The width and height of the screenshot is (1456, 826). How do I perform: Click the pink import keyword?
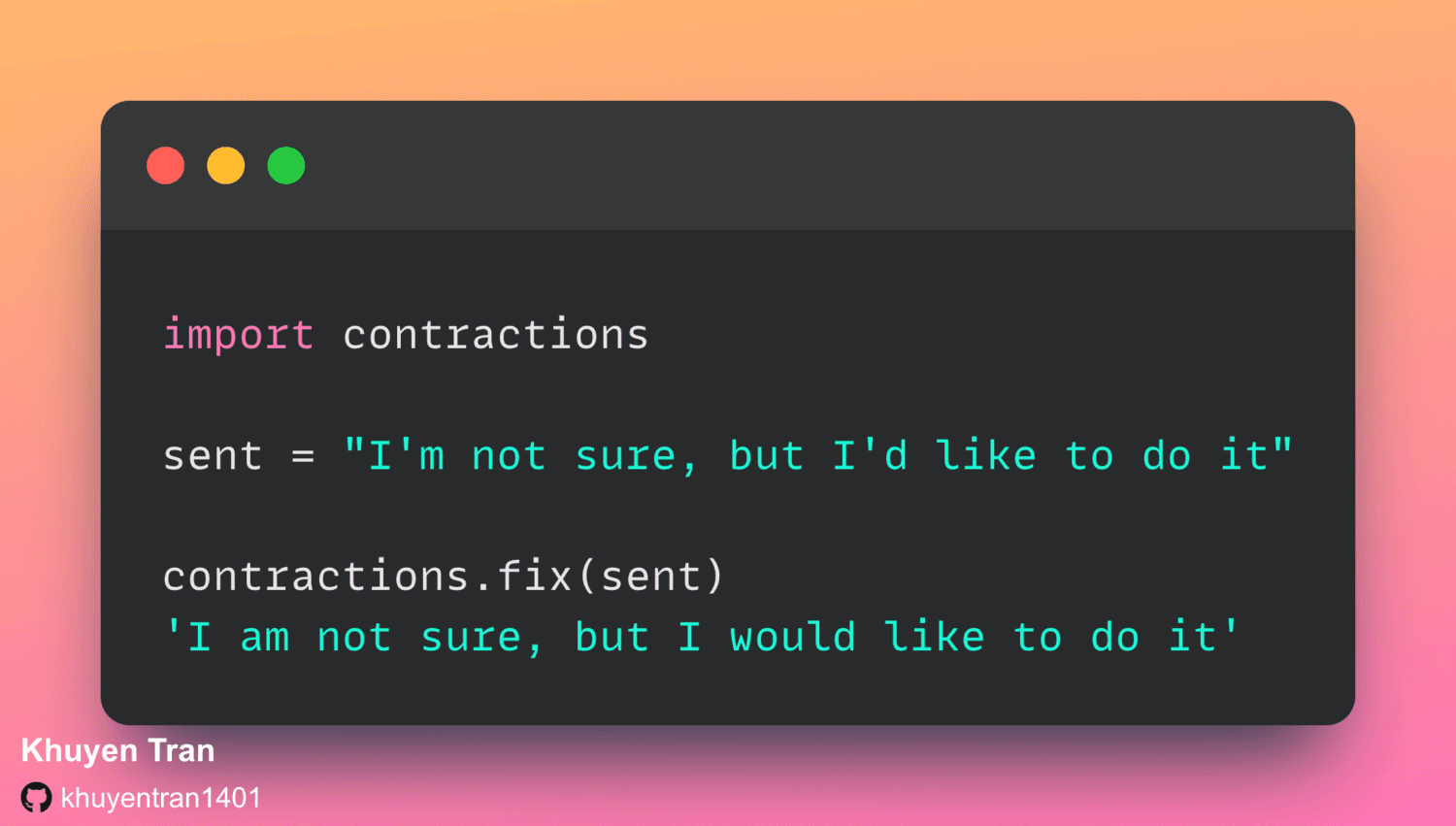pos(238,335)
